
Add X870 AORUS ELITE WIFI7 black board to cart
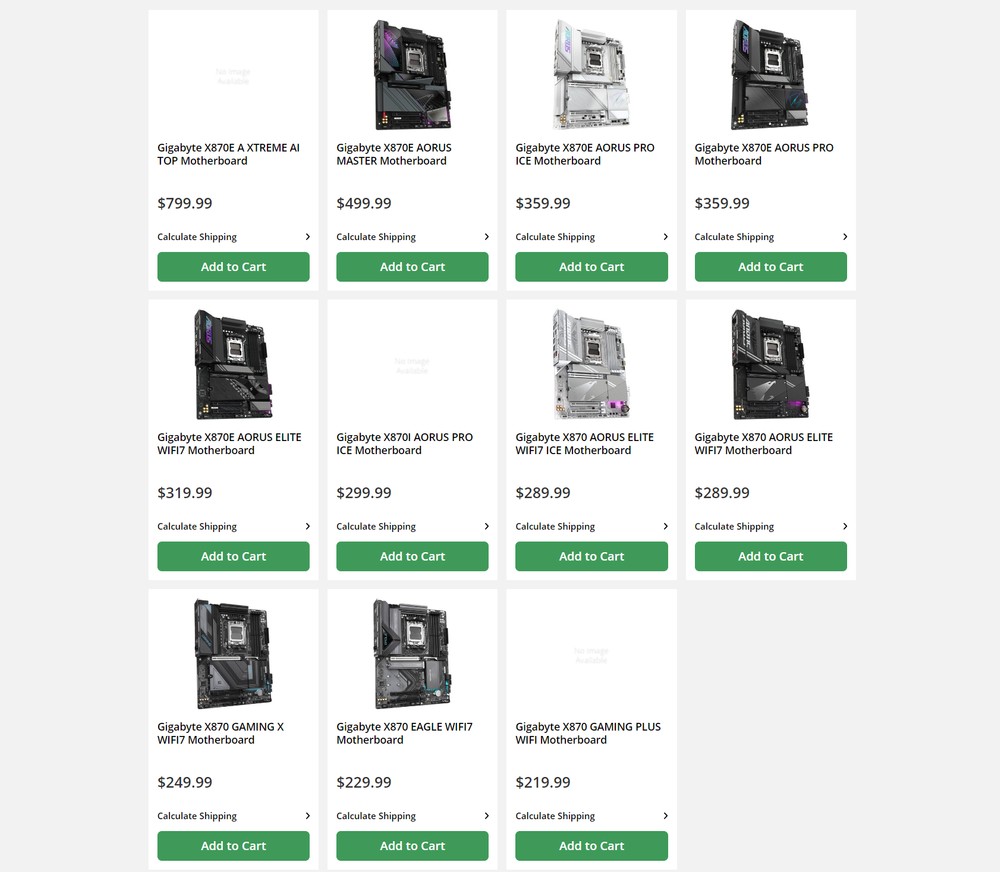coord(770,556)
